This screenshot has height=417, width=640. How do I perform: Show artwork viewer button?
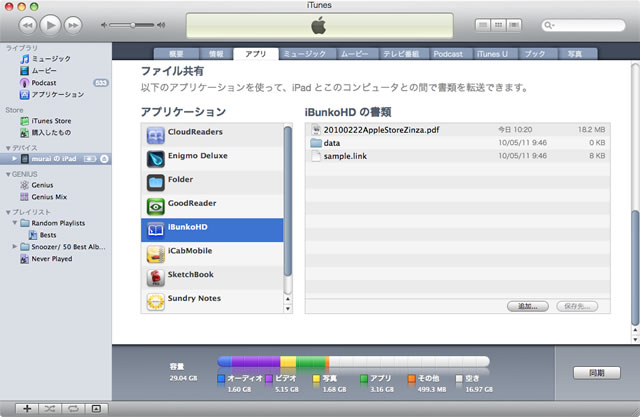tap(96, 408)
